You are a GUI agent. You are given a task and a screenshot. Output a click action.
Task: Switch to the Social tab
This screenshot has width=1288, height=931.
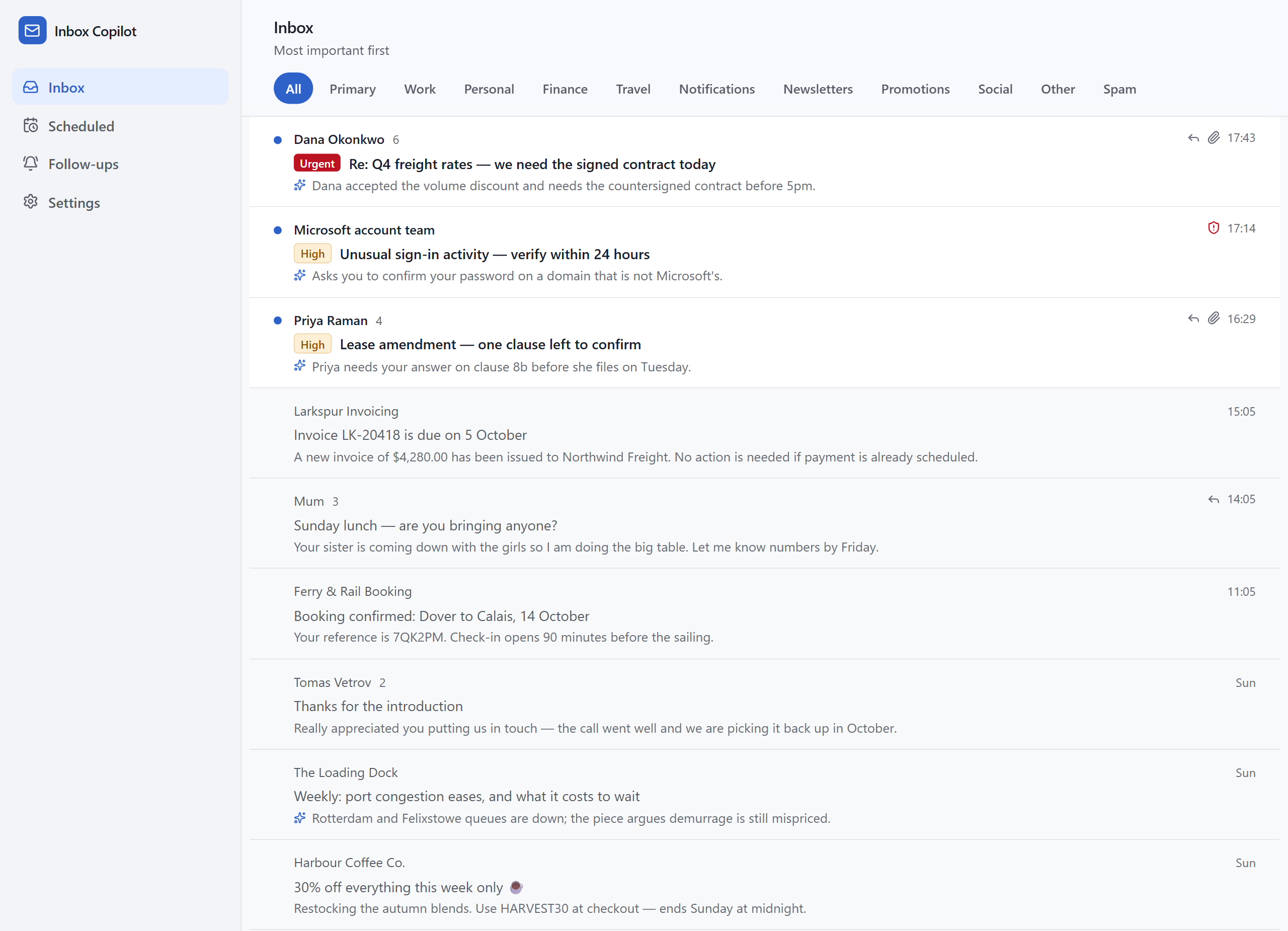click(995, 89)
